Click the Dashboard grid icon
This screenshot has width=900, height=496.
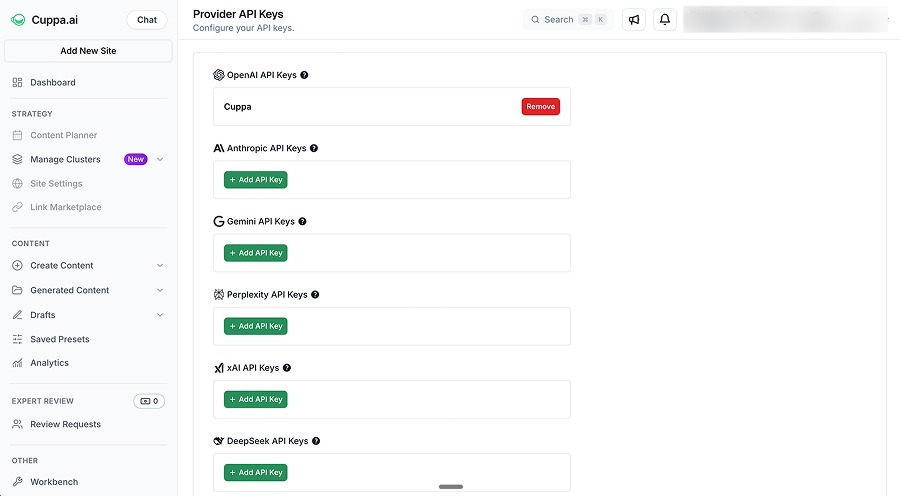point(17,83)
